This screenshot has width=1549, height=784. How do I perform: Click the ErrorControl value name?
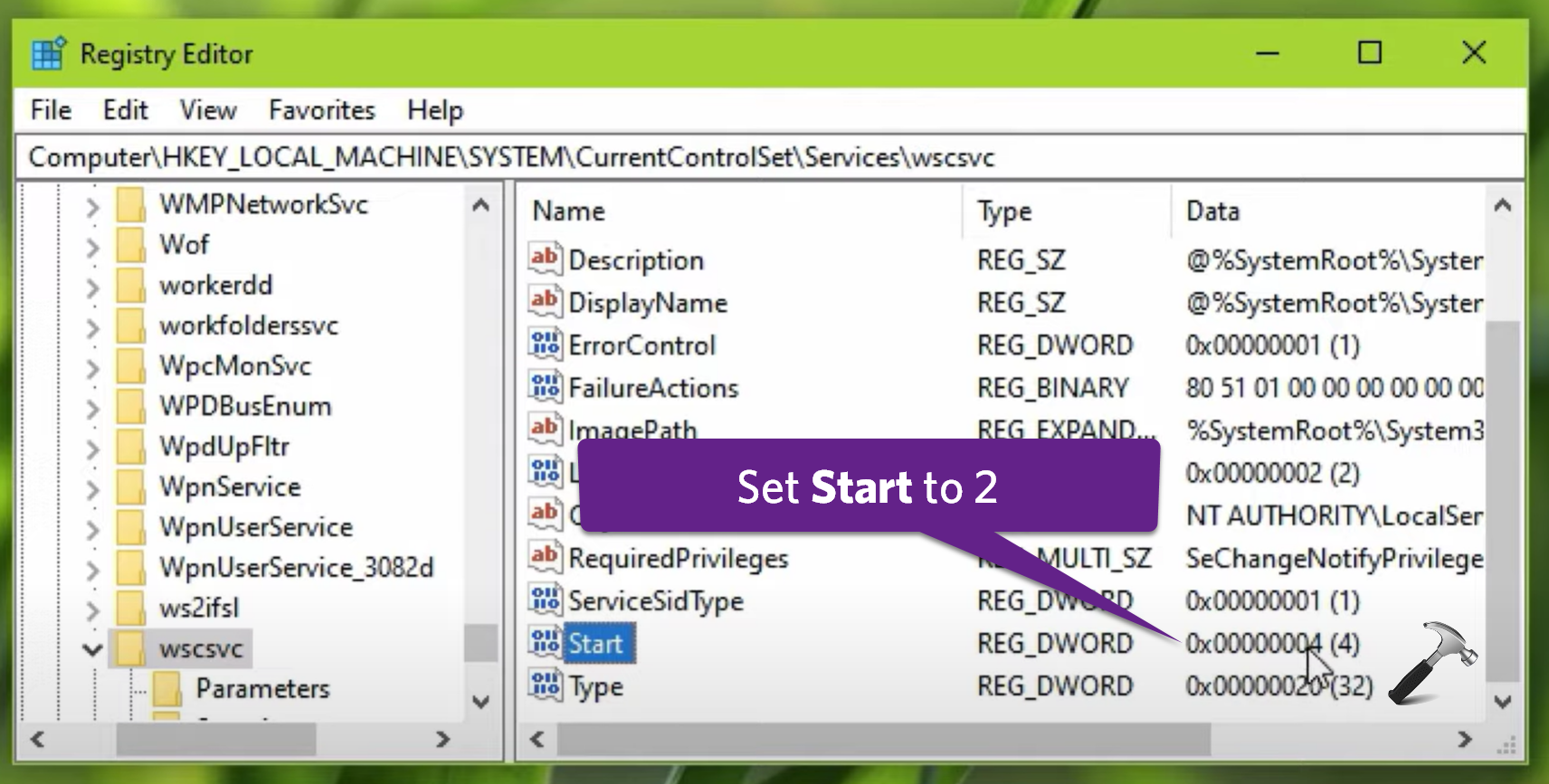[x=641, y=345]
